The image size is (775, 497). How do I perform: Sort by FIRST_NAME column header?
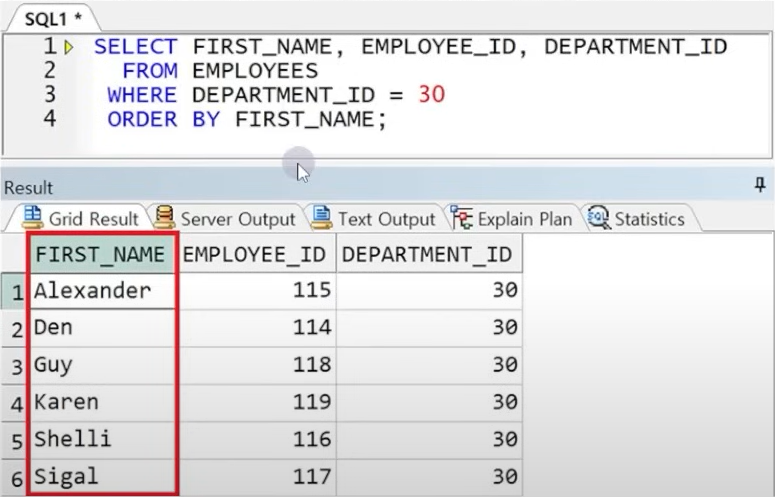pyautogui.click(x=101, y=254)
